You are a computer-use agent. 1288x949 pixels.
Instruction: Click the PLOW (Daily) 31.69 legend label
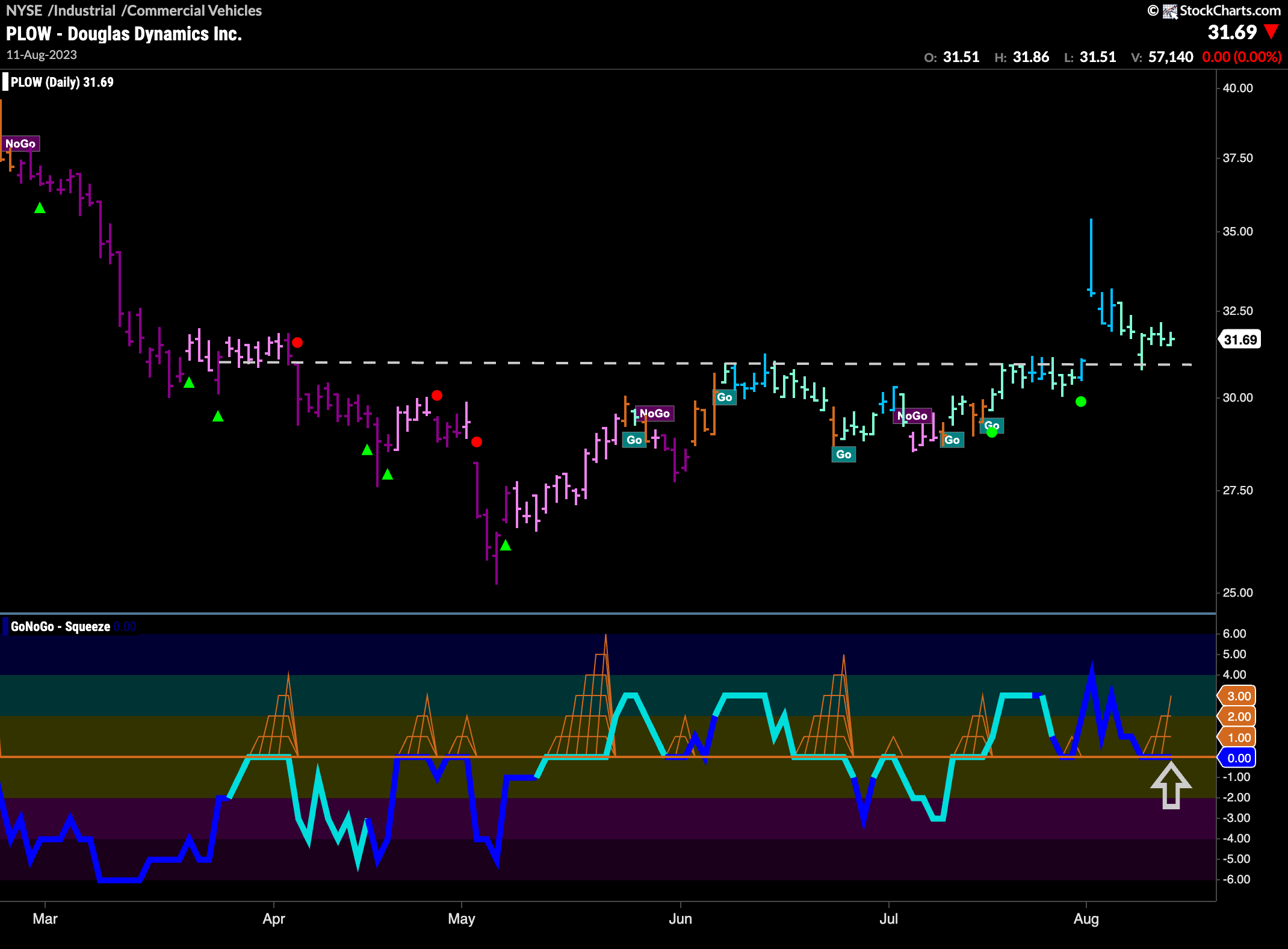(x=62, y=82)
